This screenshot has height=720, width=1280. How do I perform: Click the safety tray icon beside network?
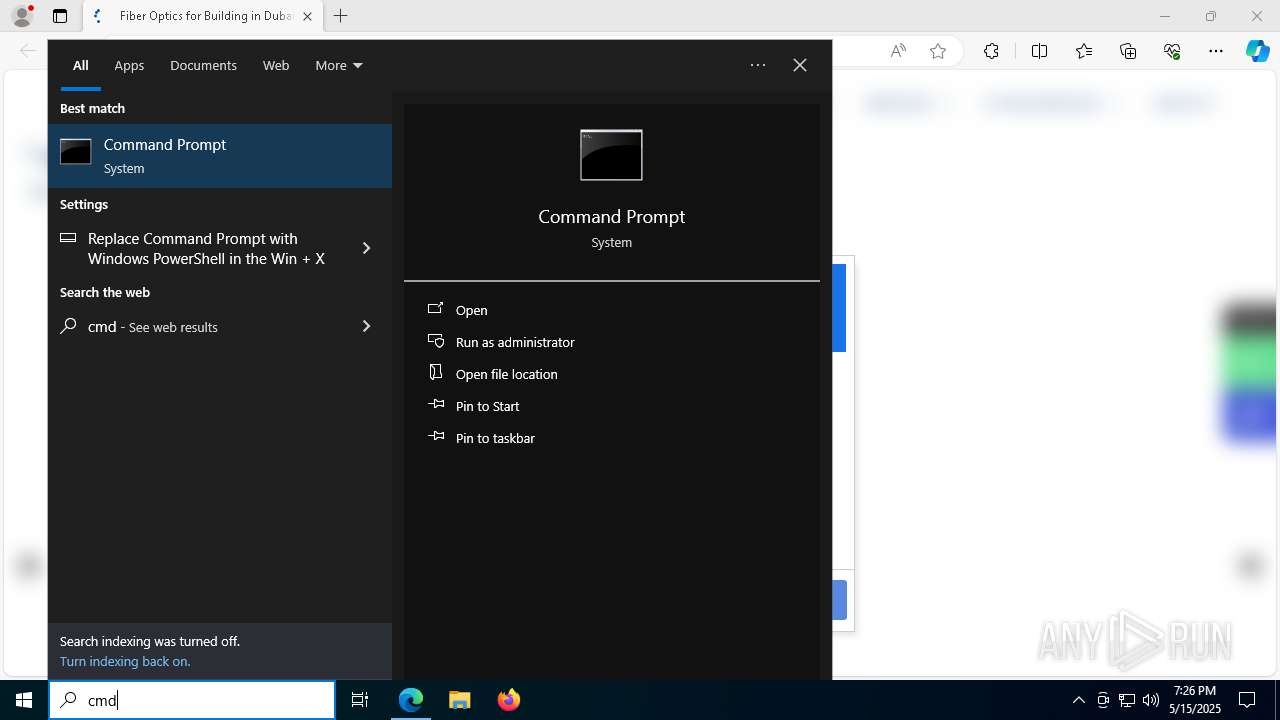click(x=1103, y=700)
